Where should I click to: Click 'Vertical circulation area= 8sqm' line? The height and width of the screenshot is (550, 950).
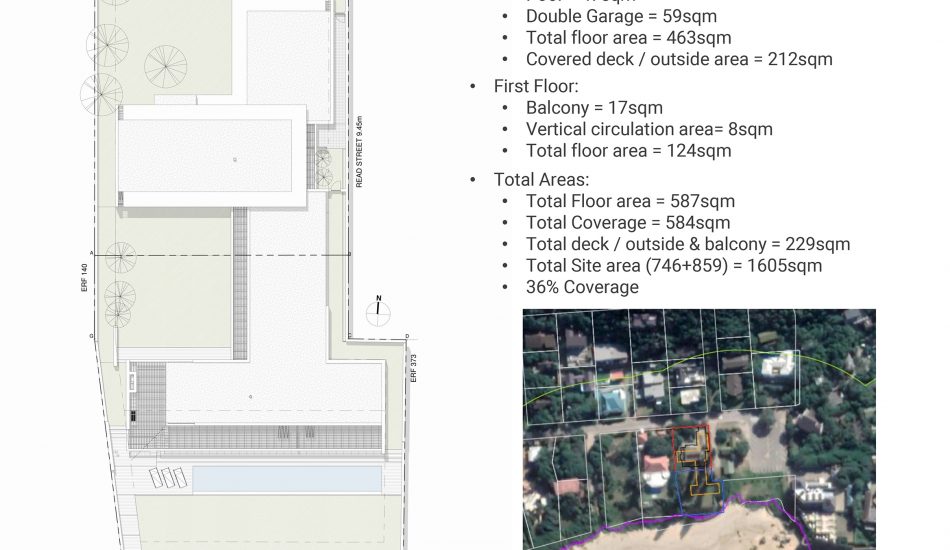649,129
